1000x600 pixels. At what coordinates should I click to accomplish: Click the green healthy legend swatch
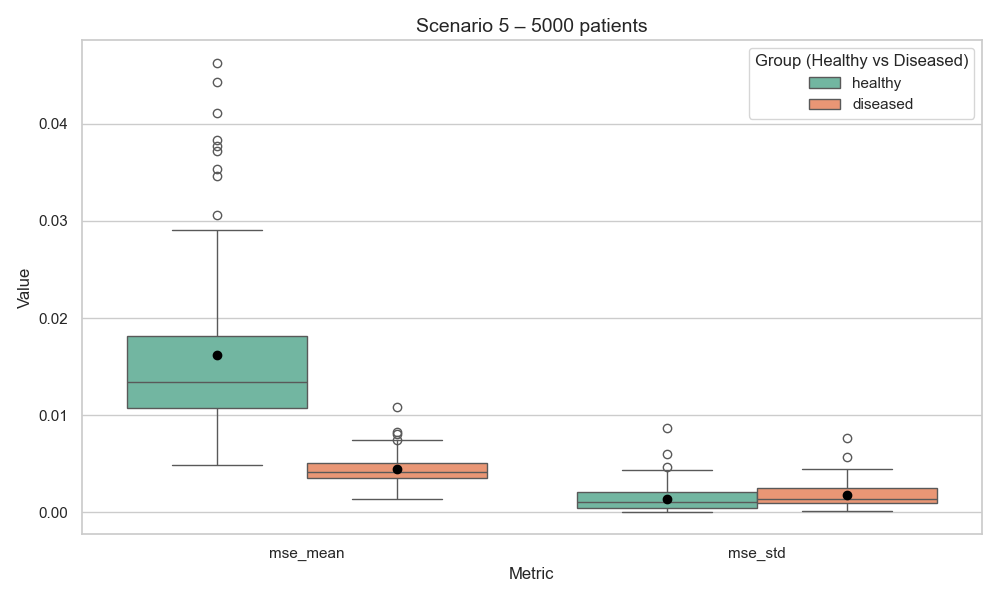point(825,83)
